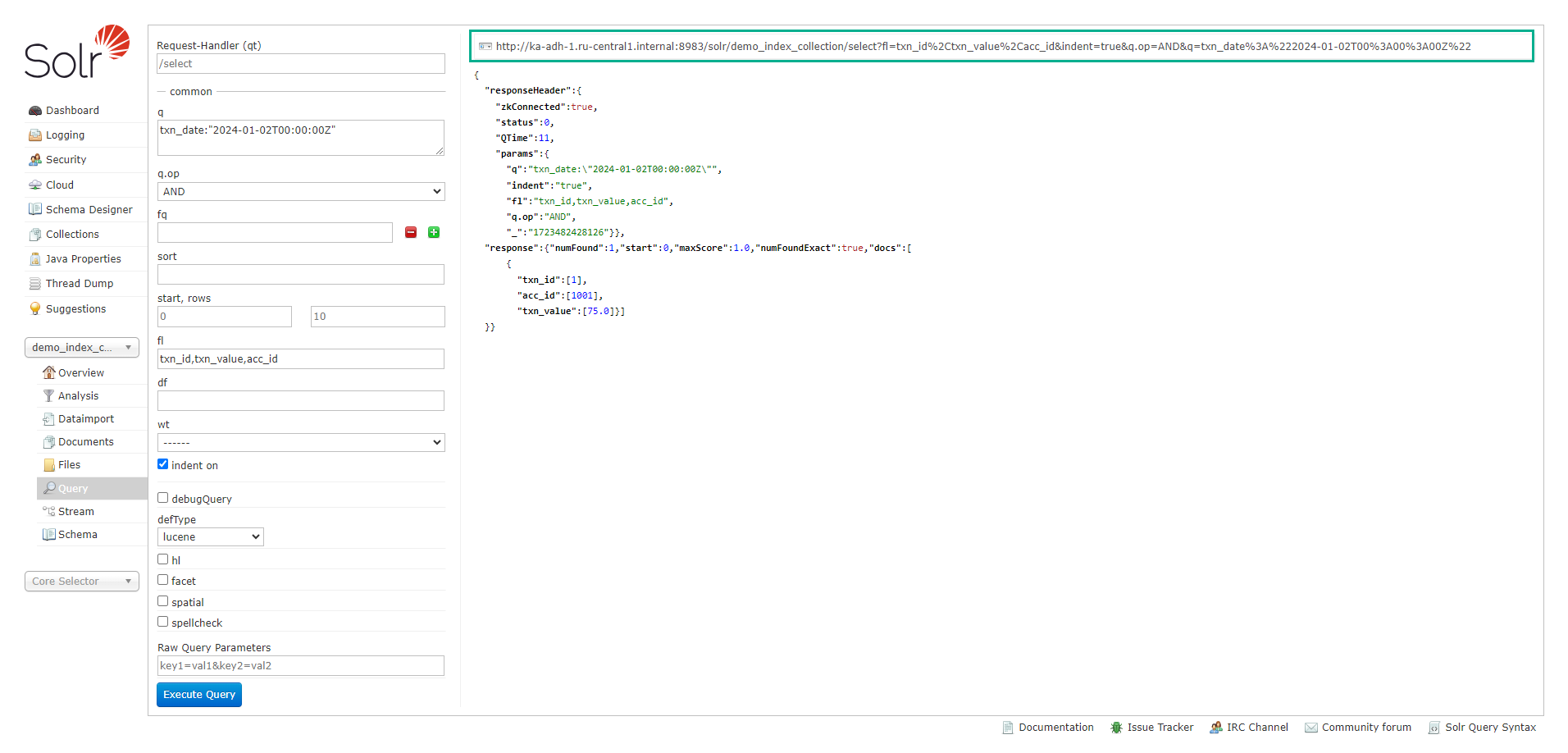Image resolution: width=1568 pixels, height=753 pixels.
Task: Open the Logging menu item
Action: (65, 135)
